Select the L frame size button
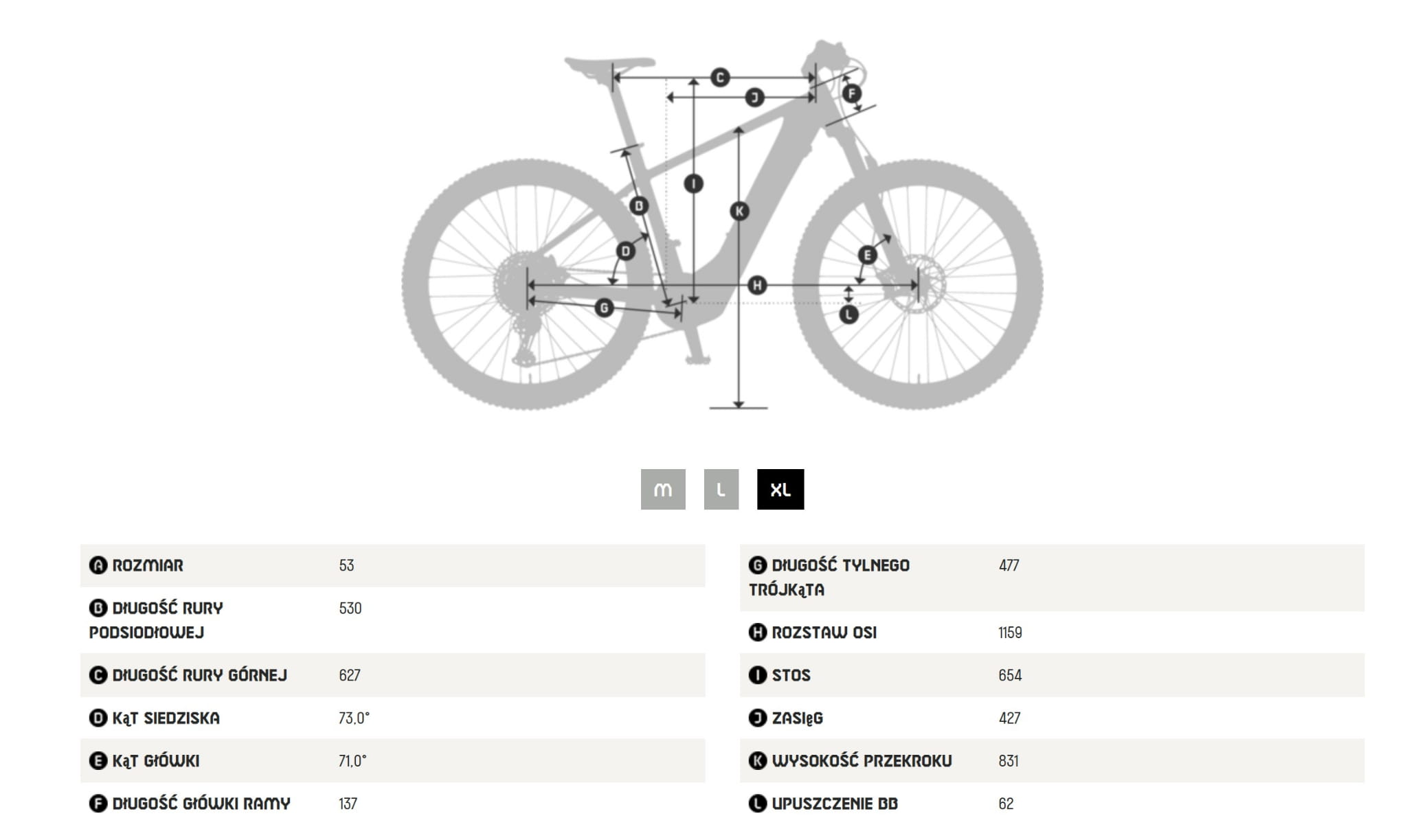This screenshot has width=1407, height=840. [x=721, y=489]
